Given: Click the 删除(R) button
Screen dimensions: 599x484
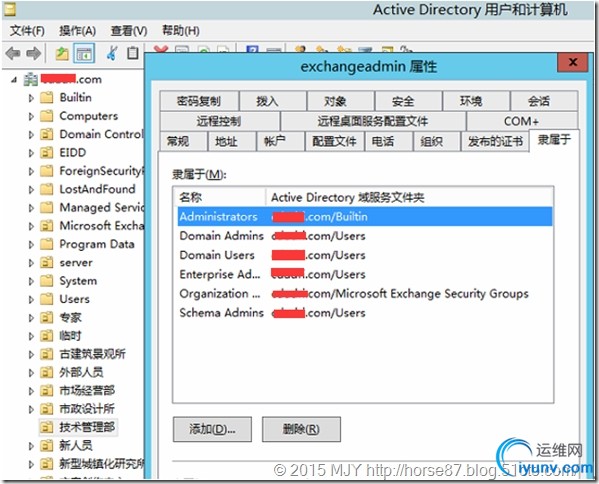Looking at the screenshot, I should pyautogui.click(x=301, y=429).
